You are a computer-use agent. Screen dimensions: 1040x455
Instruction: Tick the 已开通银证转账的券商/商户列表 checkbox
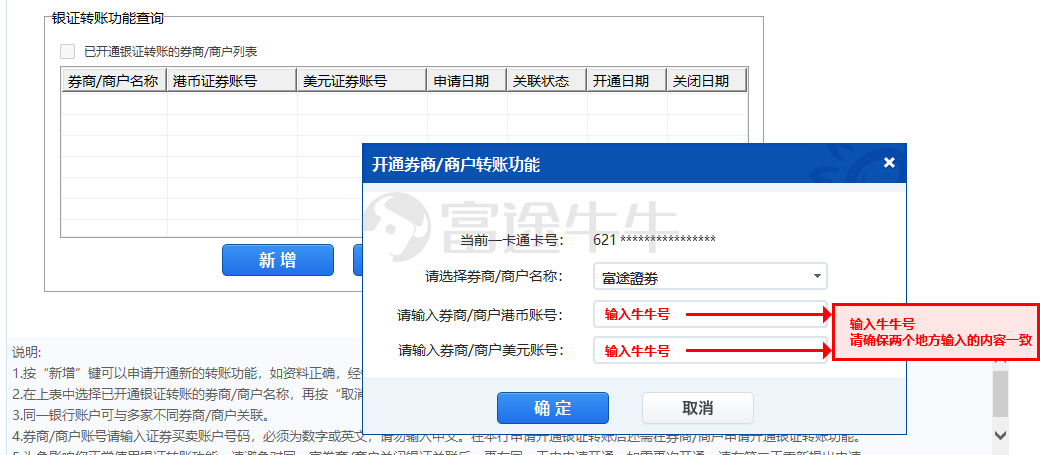click(x=68, y=51)
